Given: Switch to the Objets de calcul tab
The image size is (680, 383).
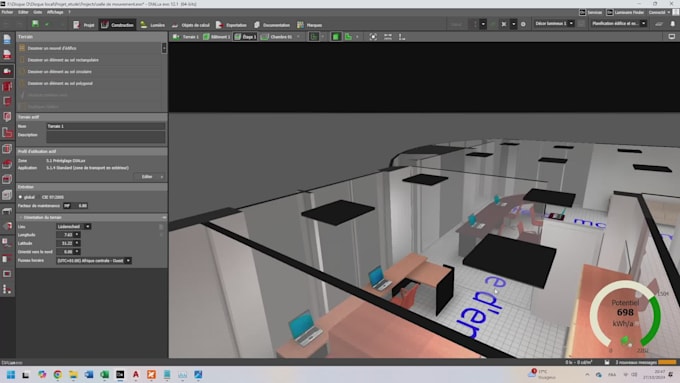Looking at the screenshot, I should point(191,25).
